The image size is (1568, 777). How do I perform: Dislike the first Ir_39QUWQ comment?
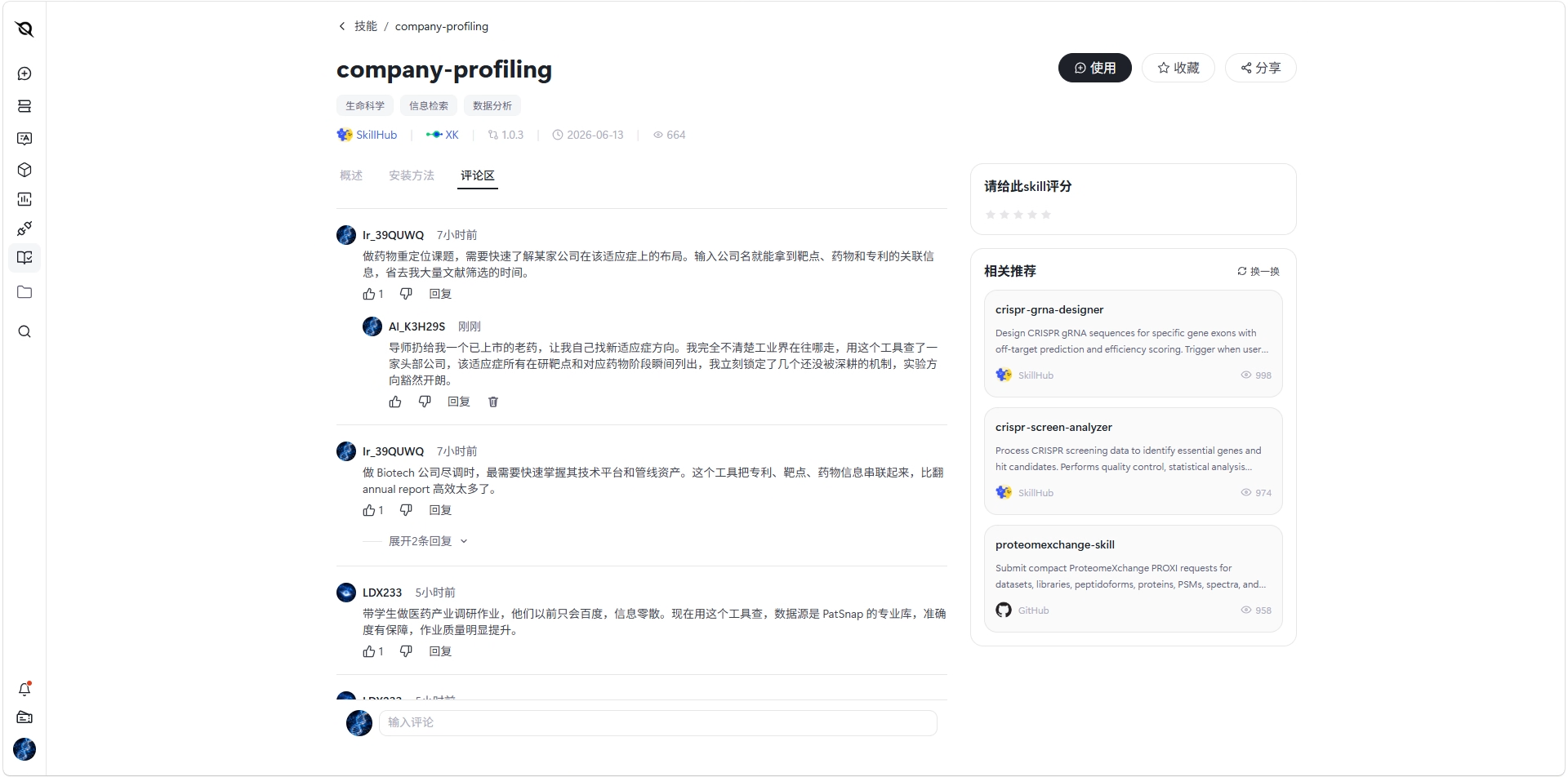(x=406, y=294)
